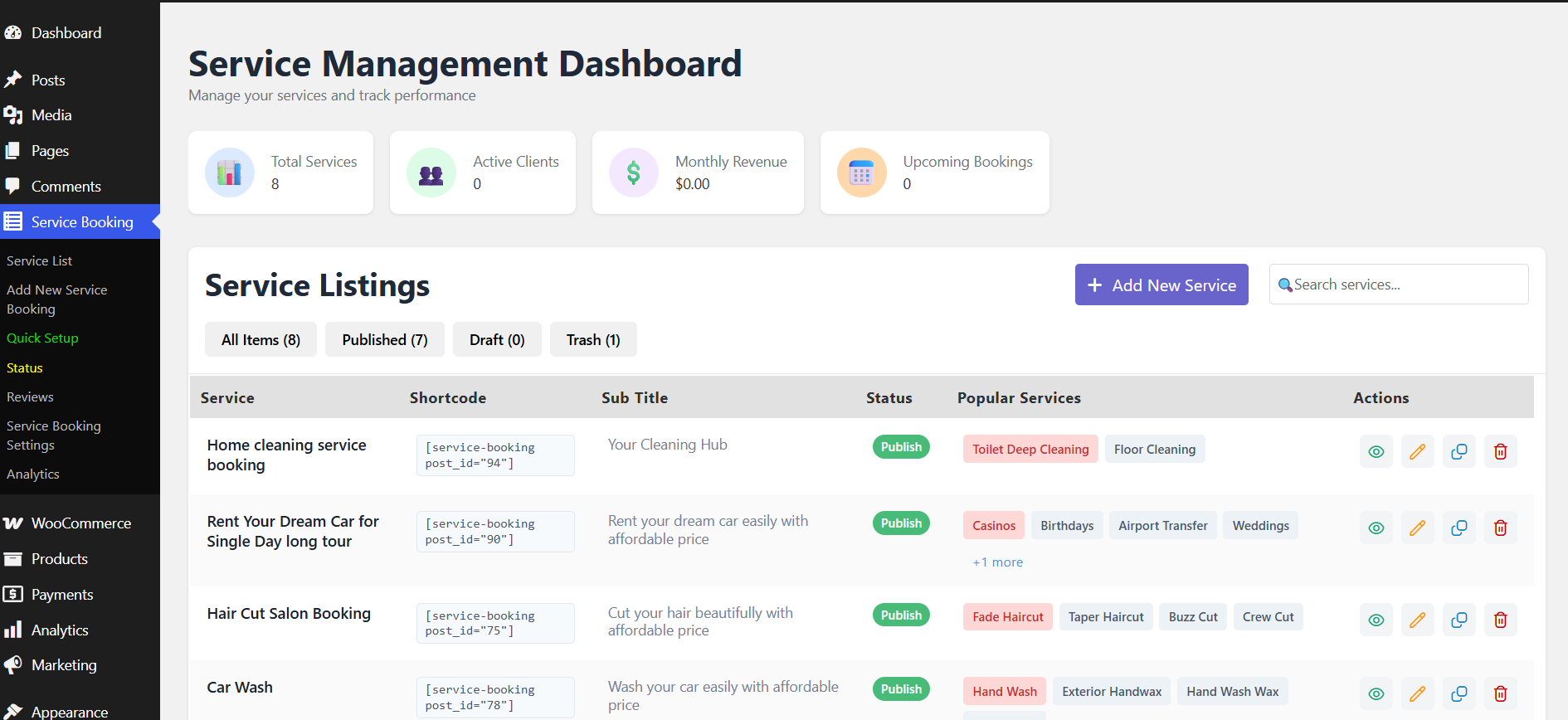Click the Upcoming Bookings calendar icon

click(x=861, y=173)
